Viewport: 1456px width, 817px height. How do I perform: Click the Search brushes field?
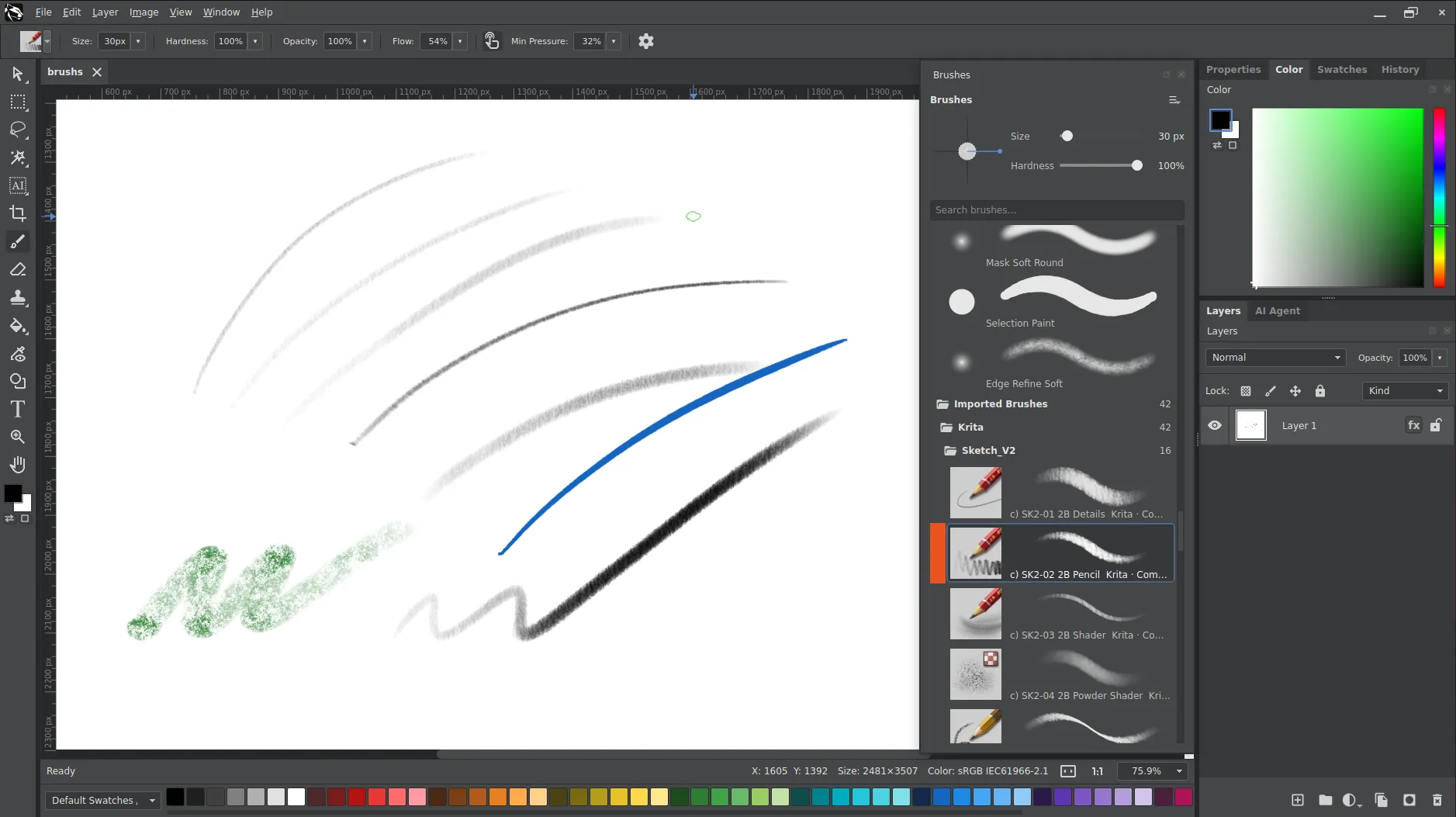click(x=1057, y=210)
